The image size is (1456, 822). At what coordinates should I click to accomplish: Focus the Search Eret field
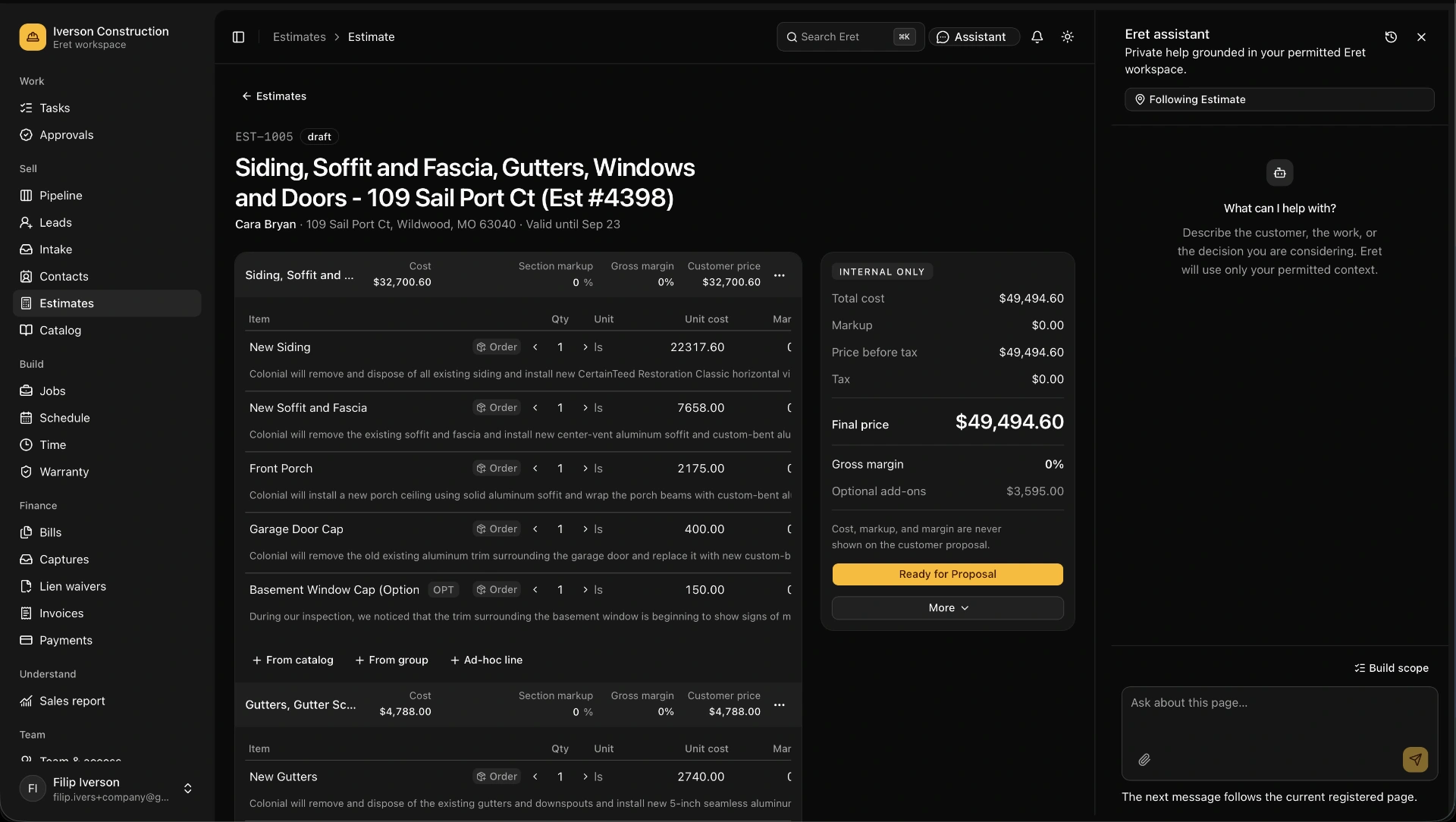(x=850, y=37)
